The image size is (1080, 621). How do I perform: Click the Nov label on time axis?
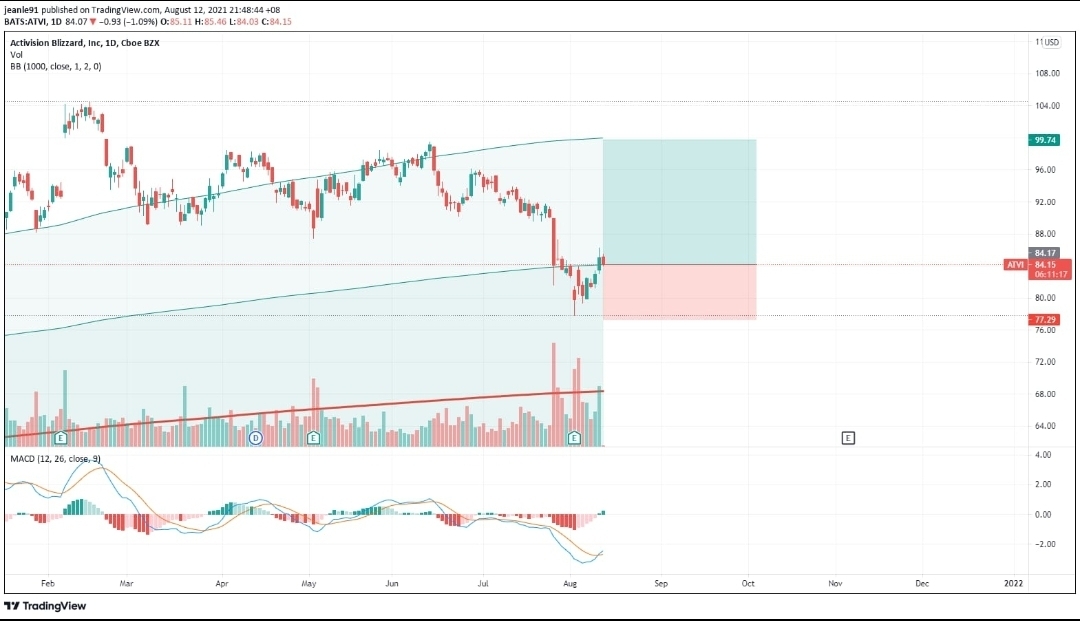835,583
